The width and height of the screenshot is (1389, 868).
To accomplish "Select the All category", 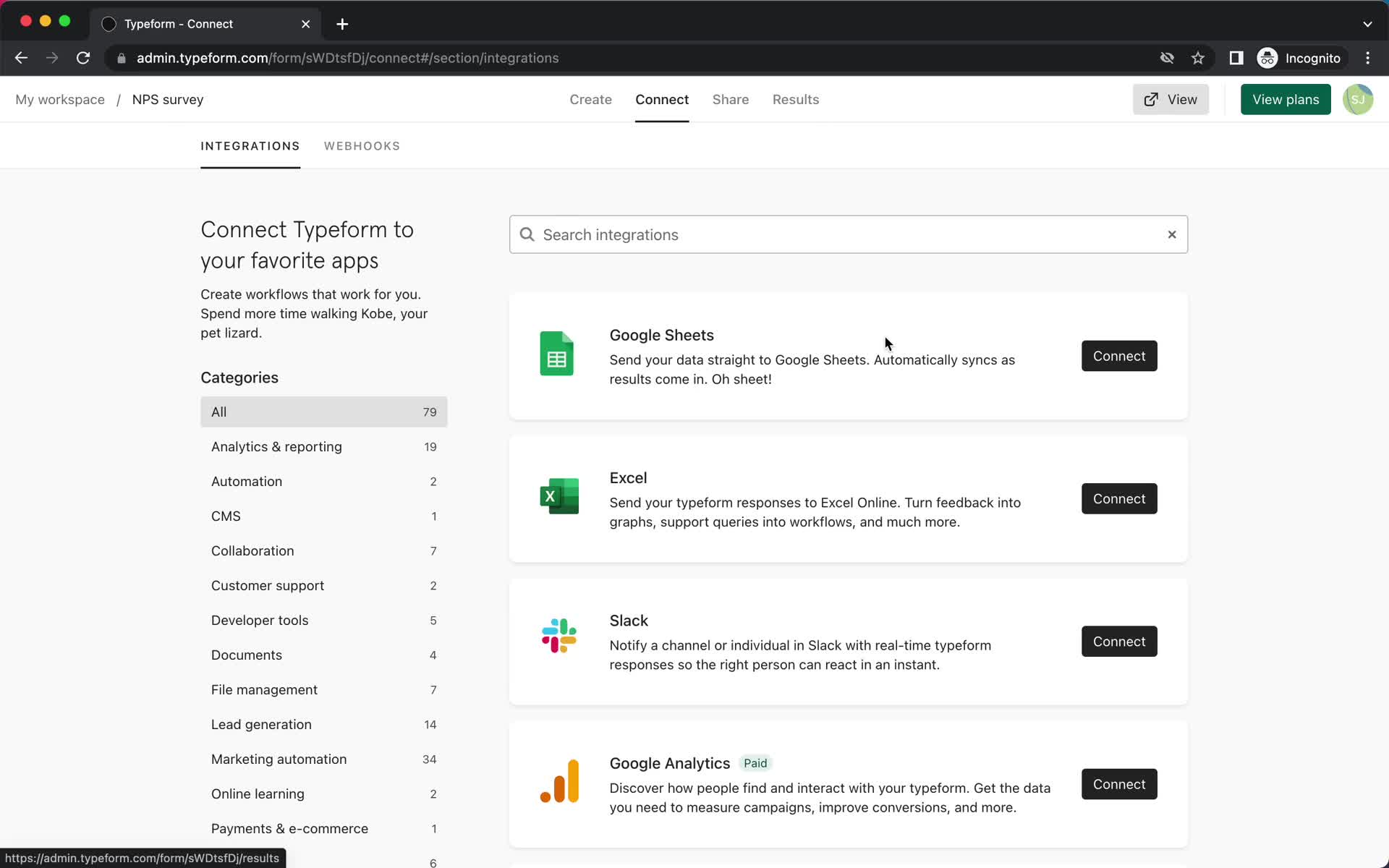I will 324,412.
